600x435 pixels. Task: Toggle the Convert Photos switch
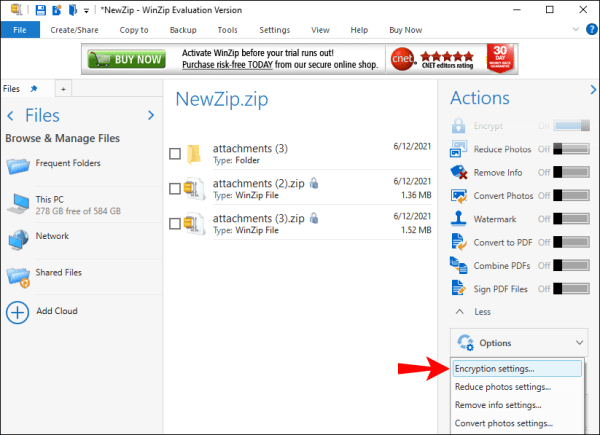click(x=572, y=196)
